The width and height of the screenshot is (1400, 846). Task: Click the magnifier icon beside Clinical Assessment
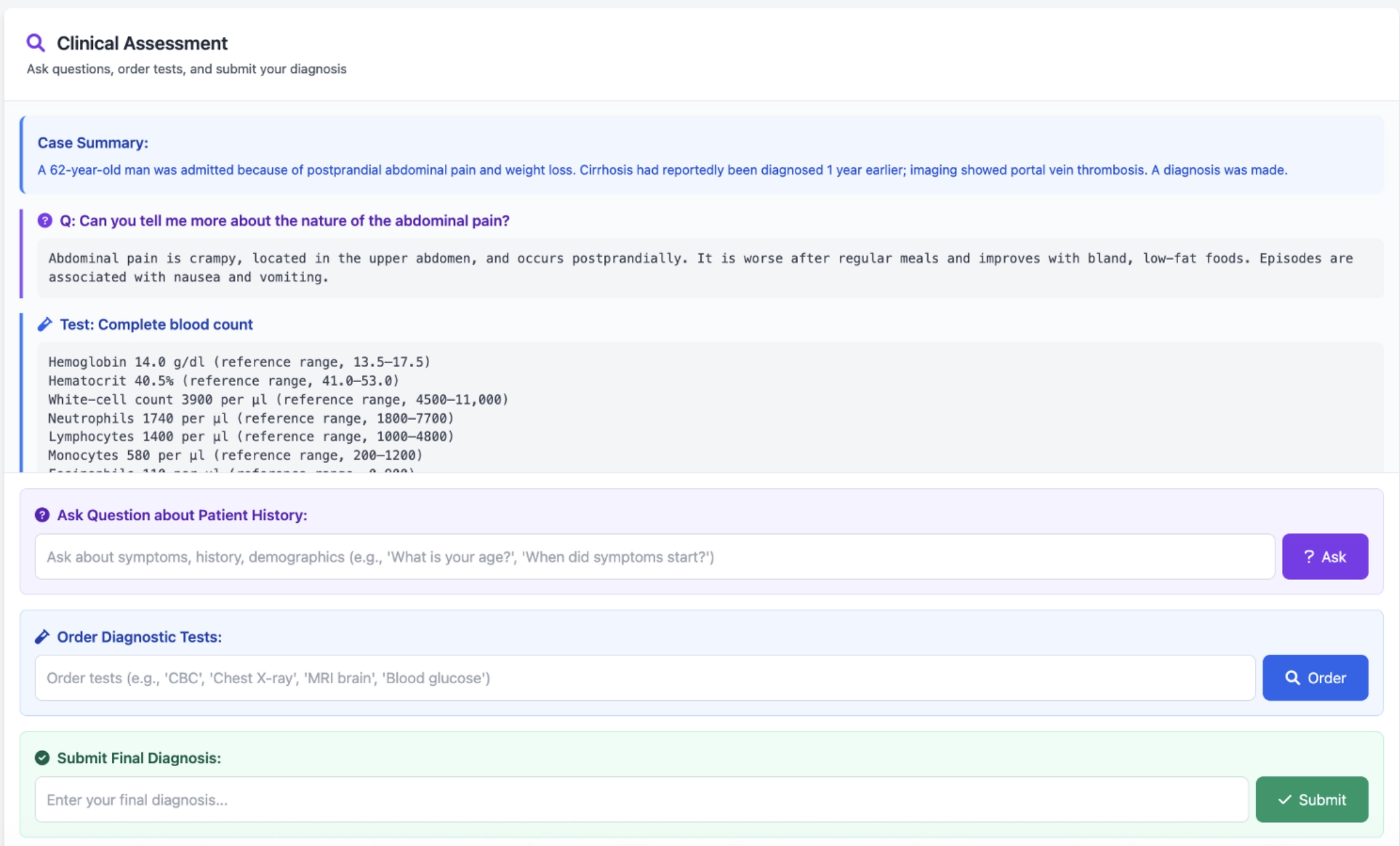tap(36, 43)
